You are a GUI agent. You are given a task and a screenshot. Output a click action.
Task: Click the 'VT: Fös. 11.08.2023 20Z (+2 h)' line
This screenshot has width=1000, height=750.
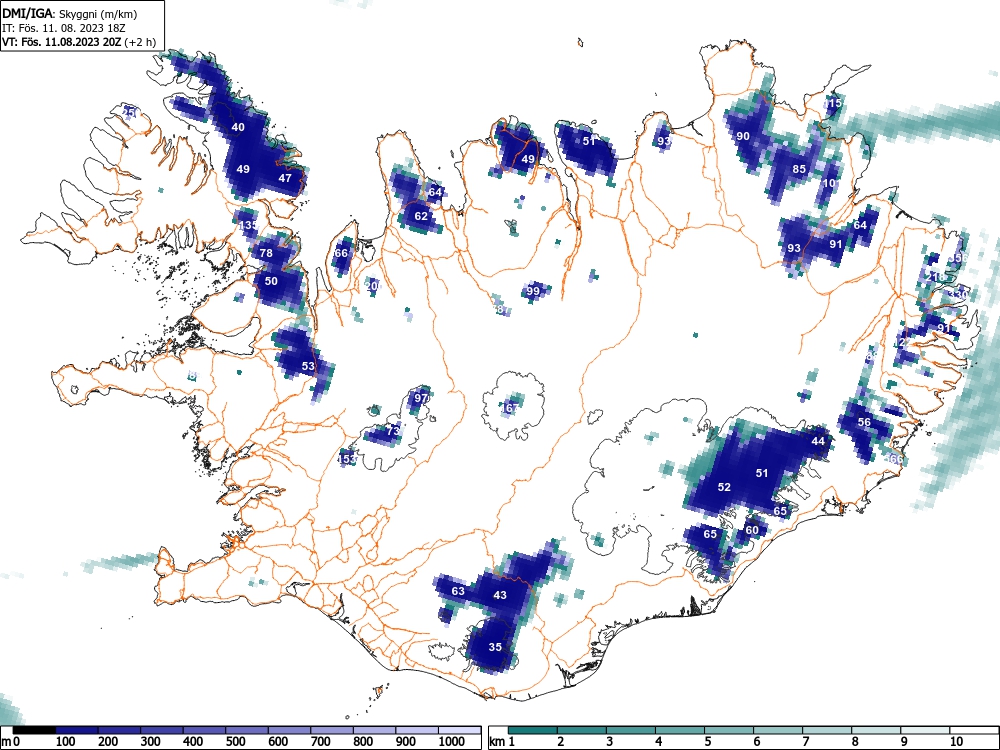point(79,42)
